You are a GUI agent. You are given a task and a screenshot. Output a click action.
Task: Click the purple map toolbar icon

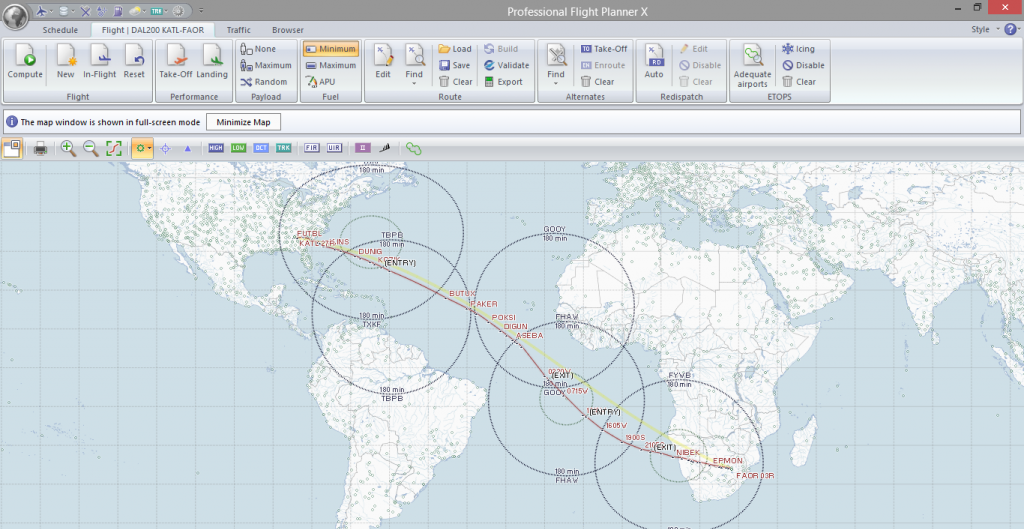pyautogui.click(x=362, y=148)
